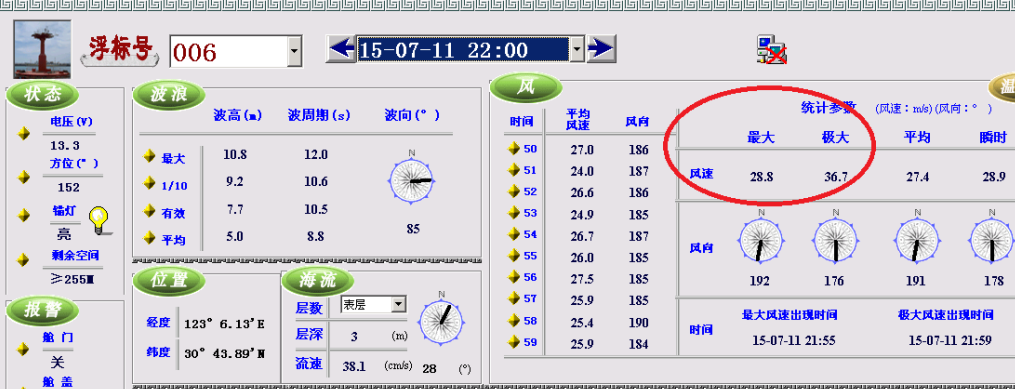The image size is (1015, 389).
Task: Click the diamond marker next to 最大 wave row
Action: [149, 156]
